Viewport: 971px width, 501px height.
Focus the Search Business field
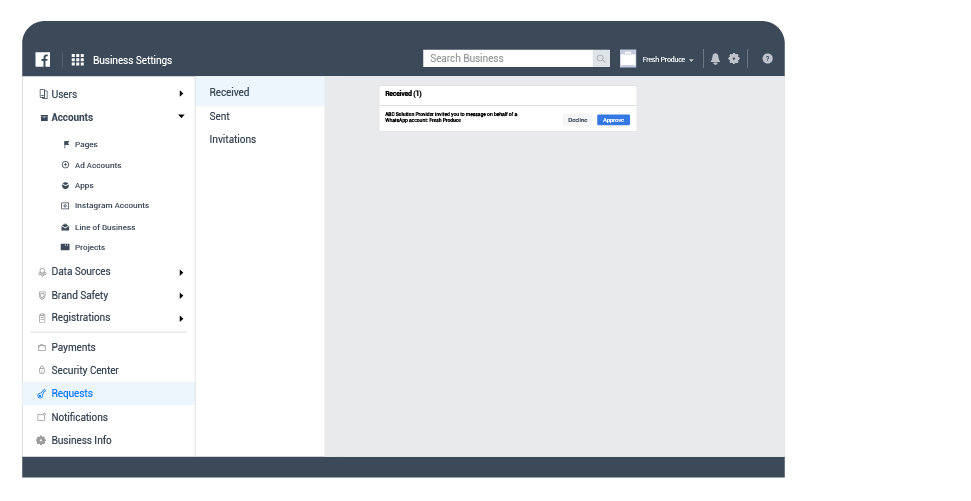(508, 59)
